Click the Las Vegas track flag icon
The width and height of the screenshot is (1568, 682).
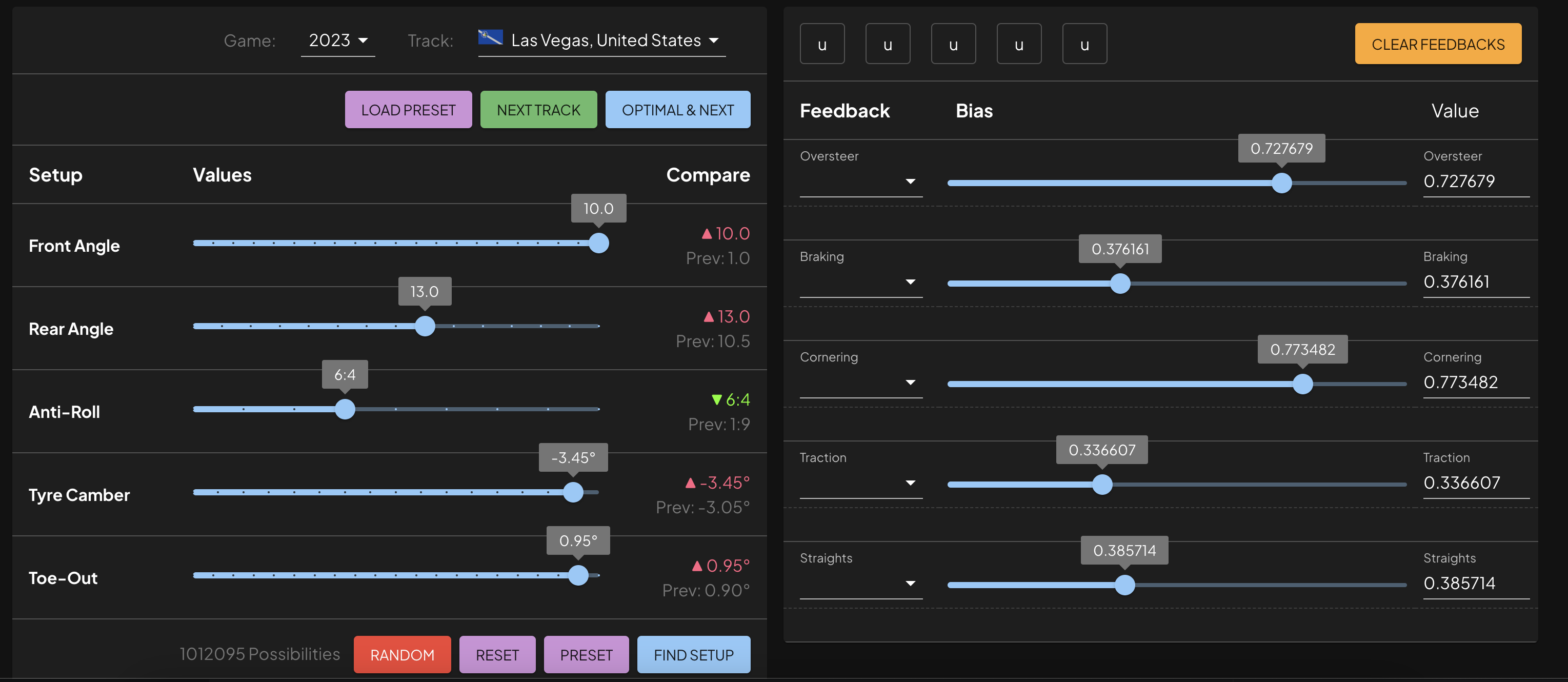click(490, 38)
